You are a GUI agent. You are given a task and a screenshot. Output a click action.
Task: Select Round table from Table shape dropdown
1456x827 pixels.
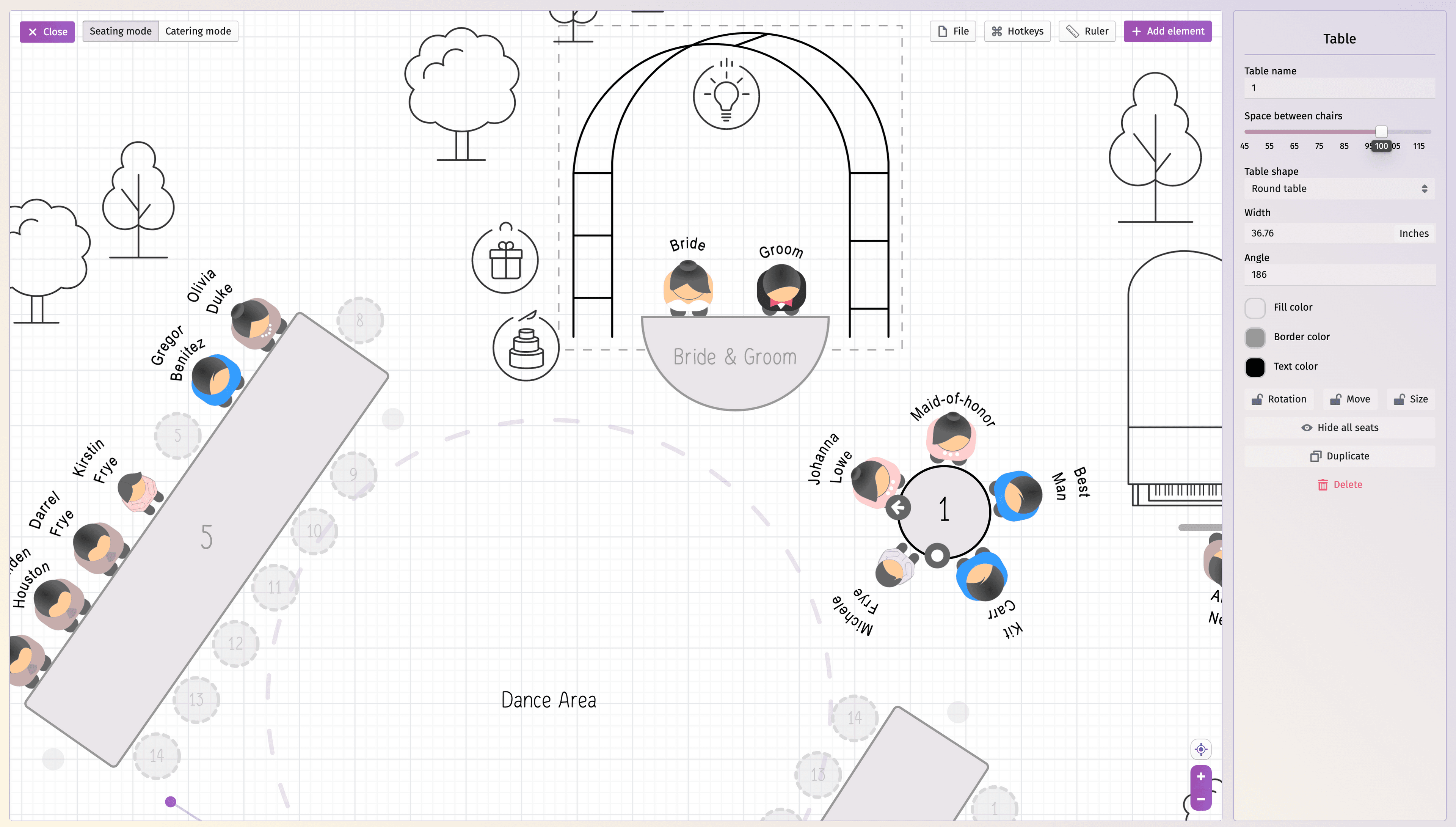pos(1339,189)
